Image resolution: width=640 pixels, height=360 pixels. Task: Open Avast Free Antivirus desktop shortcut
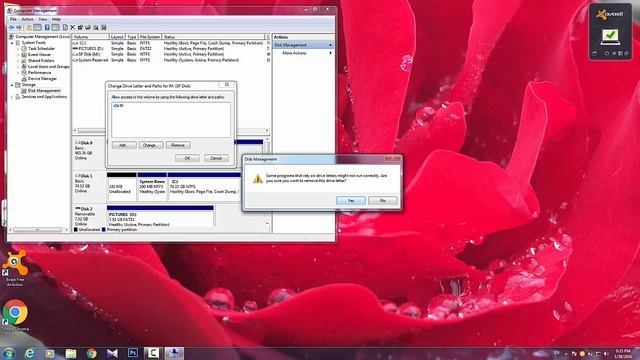click(x=15, y=267)
